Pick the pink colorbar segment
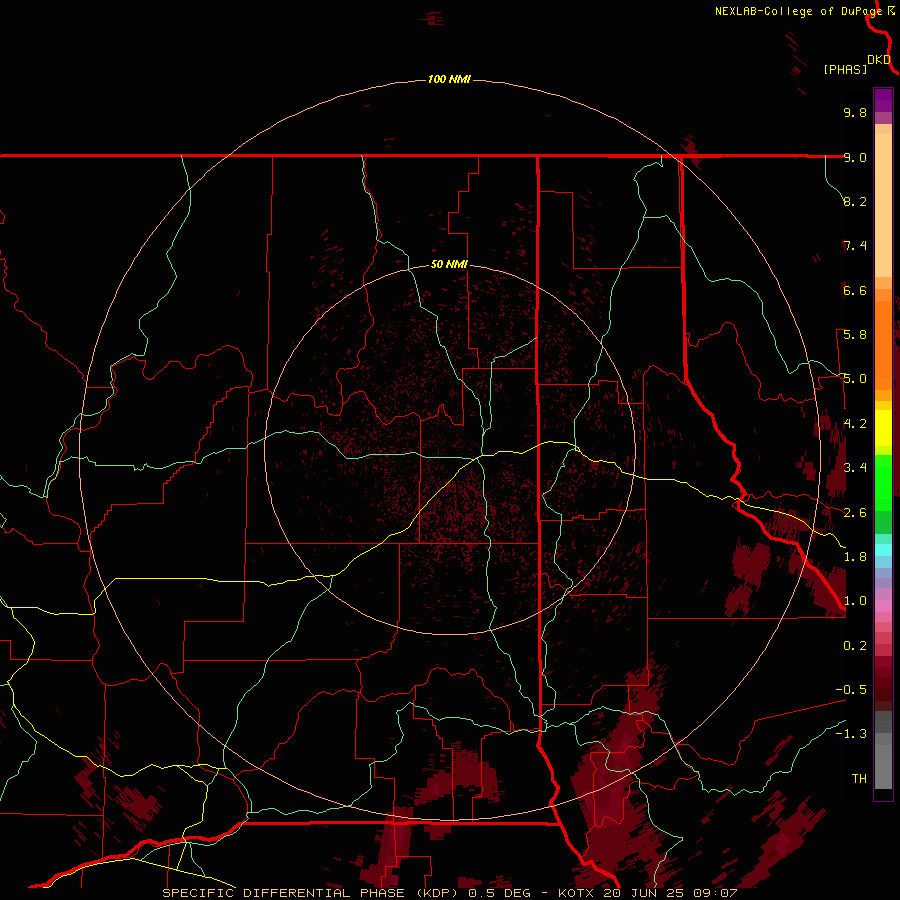The height and width of the screenshot is (900, 900). click(883, 606)
